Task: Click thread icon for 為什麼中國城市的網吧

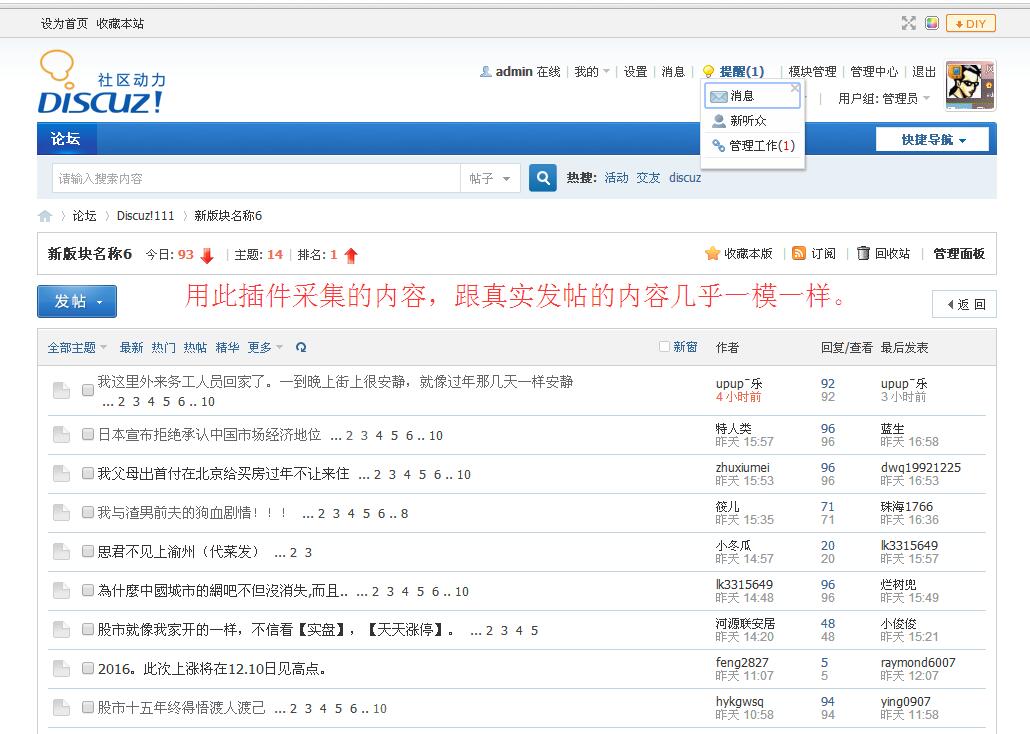Action: (62, 591)
